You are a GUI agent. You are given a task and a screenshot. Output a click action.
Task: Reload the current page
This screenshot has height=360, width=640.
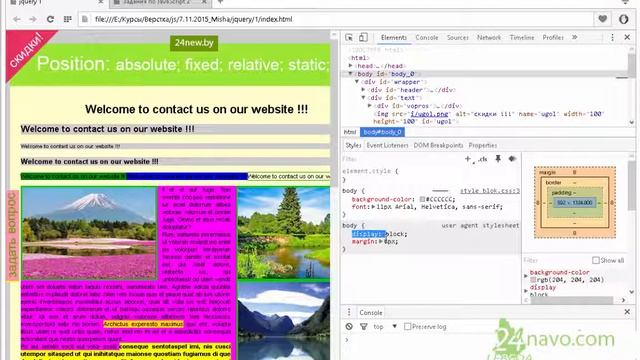pos(50,19)
